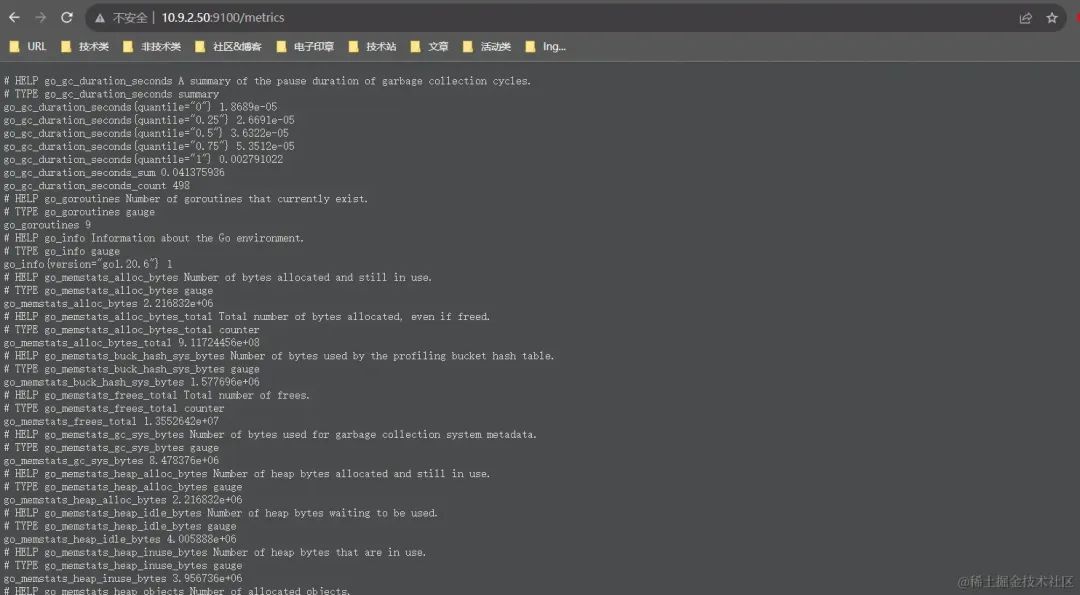1080x595 pixels.
Task: Click the quantile="0" 1.8689e-05 line
Action: tap(141, 107)
